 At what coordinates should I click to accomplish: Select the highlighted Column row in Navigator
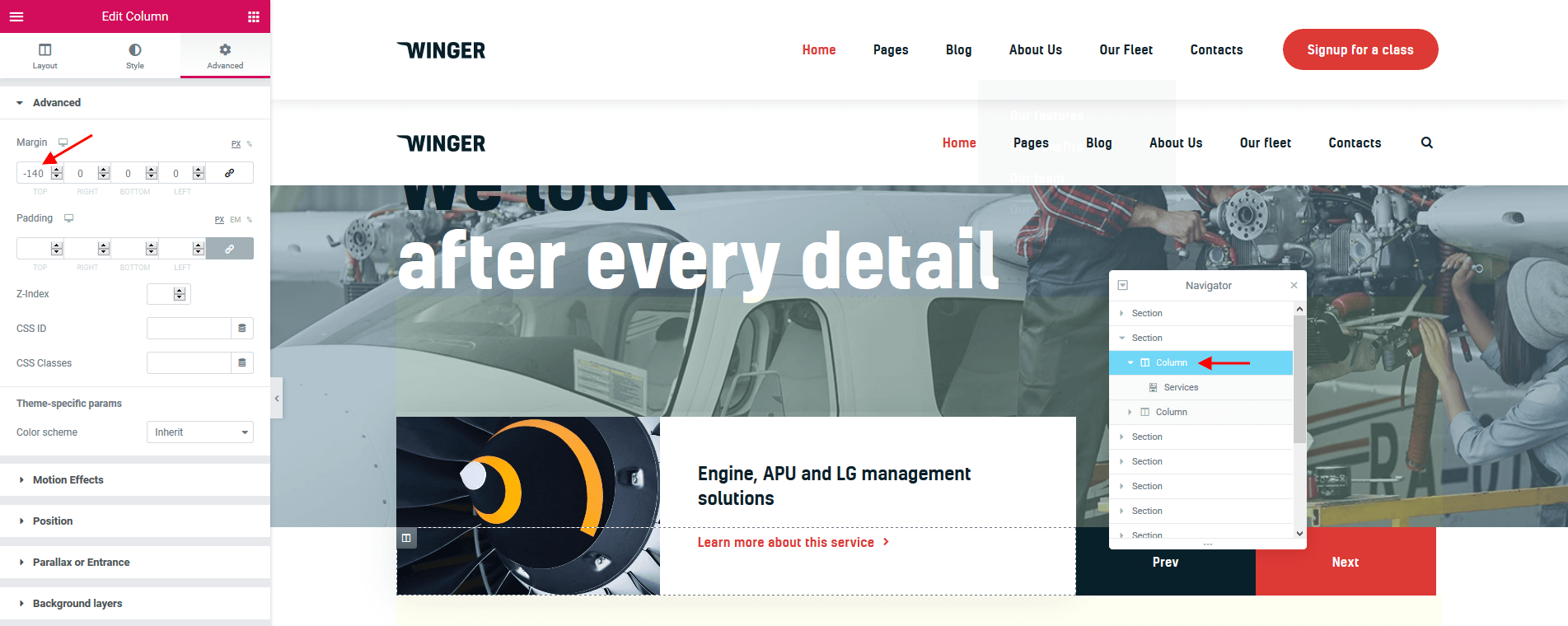click(x=1201, y=362)
